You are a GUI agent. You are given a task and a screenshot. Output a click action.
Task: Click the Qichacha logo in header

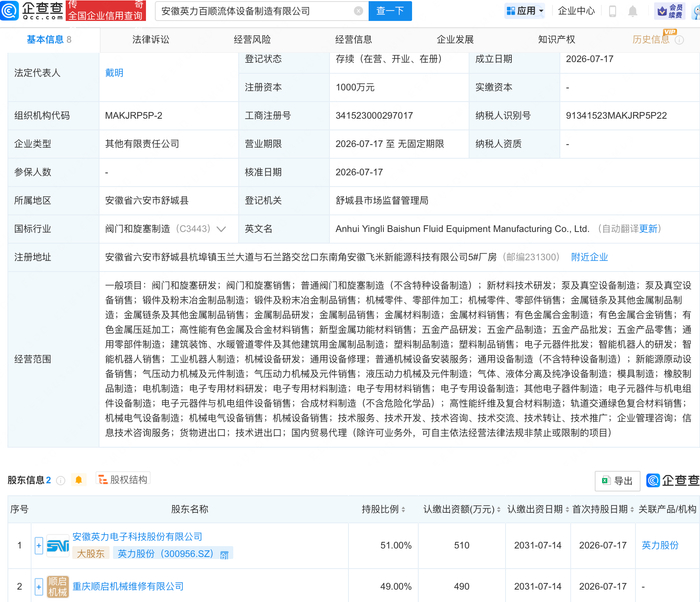coord(31,10)
